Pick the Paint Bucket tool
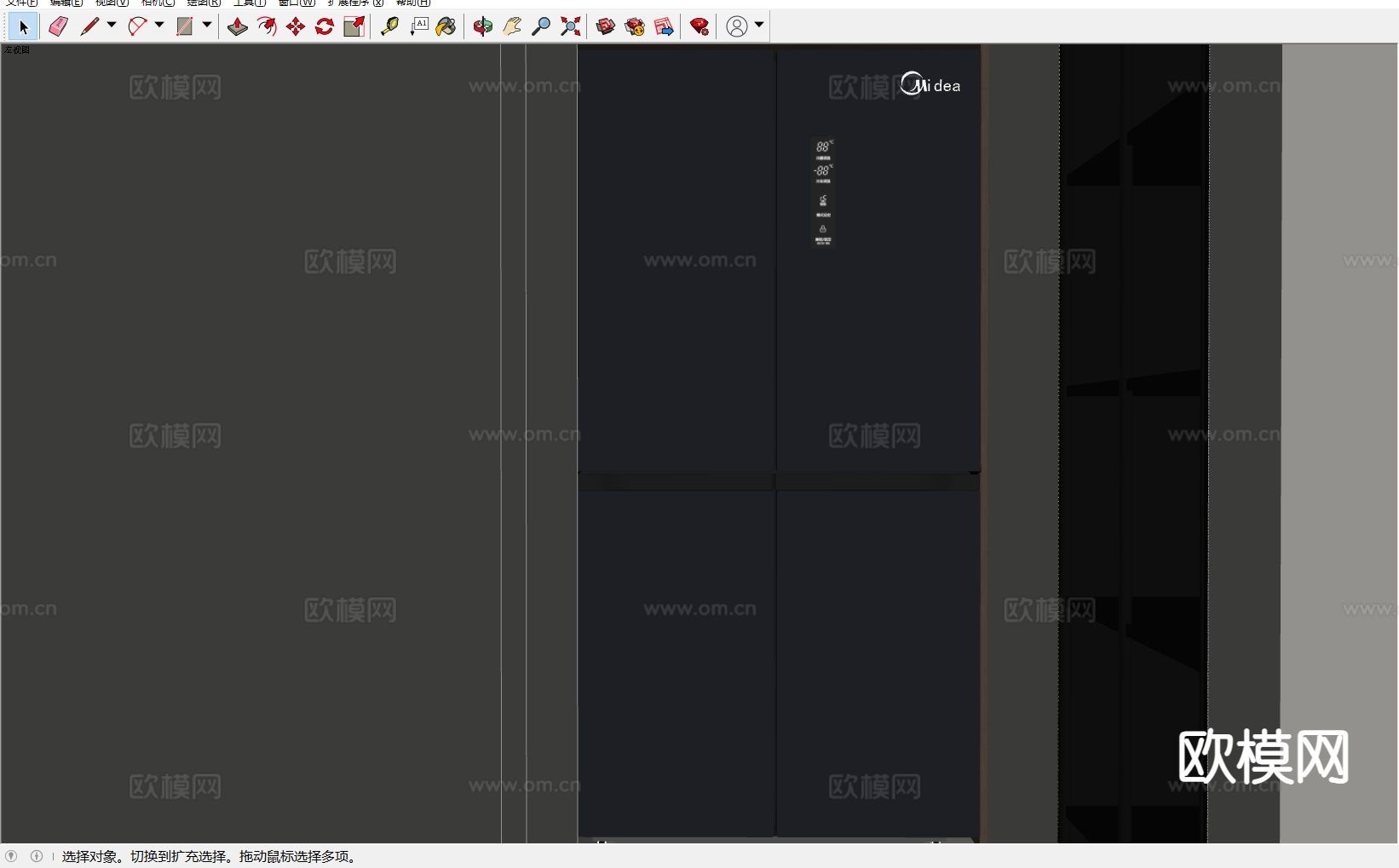The height and width of the screenshot is (868, 1399). tap(446, 27)
